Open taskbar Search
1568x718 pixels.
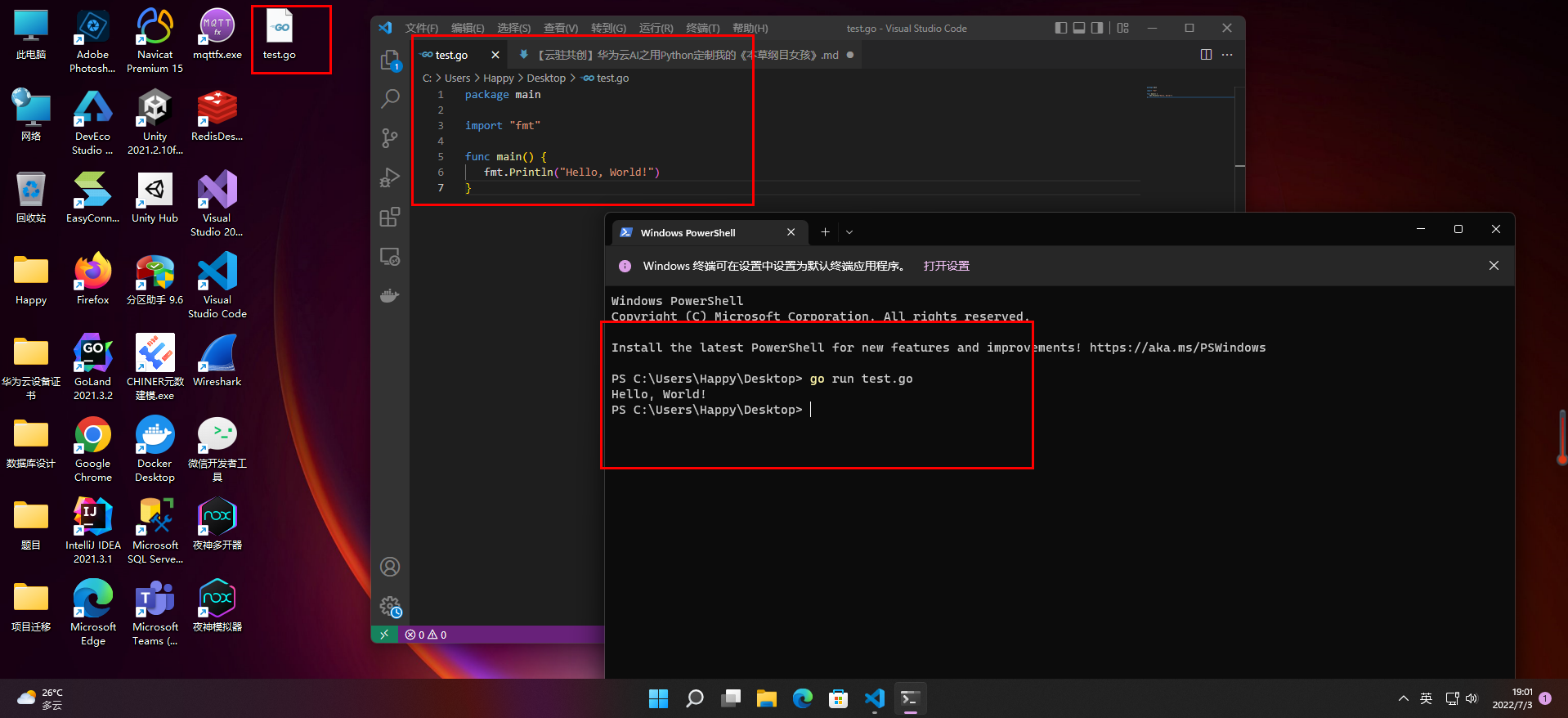click(695, 698)
